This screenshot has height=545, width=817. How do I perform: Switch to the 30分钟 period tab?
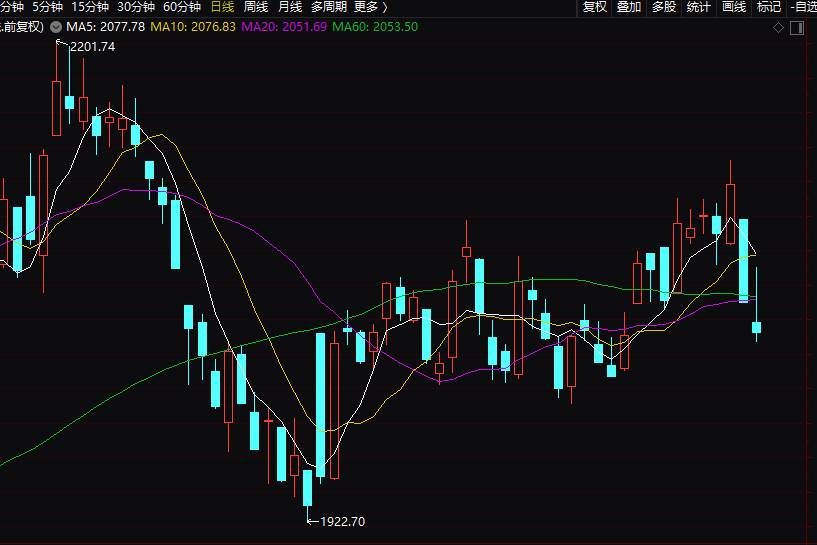tap(136, 7)
